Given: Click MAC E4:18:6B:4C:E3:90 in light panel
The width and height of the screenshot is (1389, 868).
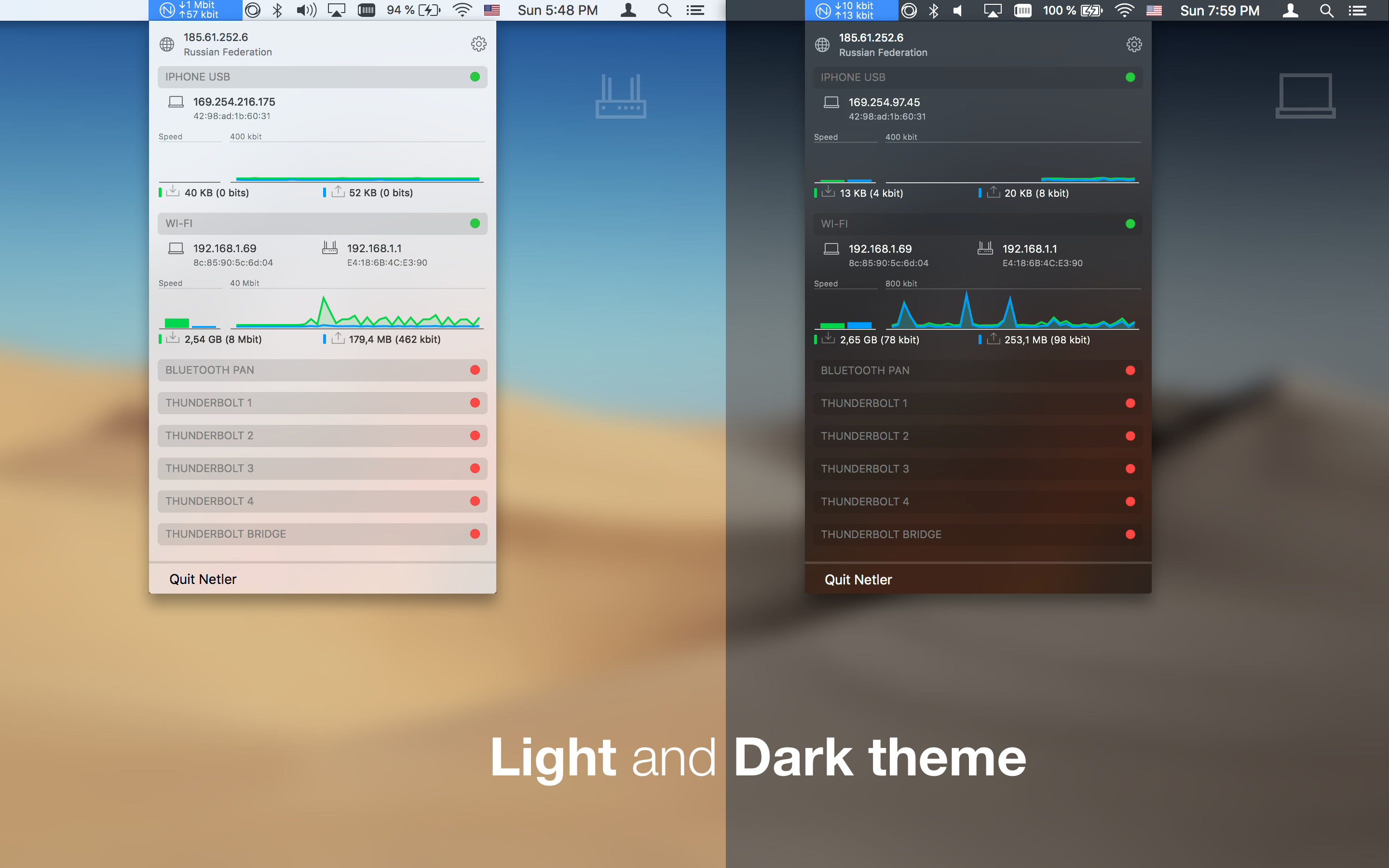Looking at the screenshot, I should click(387, 262).
